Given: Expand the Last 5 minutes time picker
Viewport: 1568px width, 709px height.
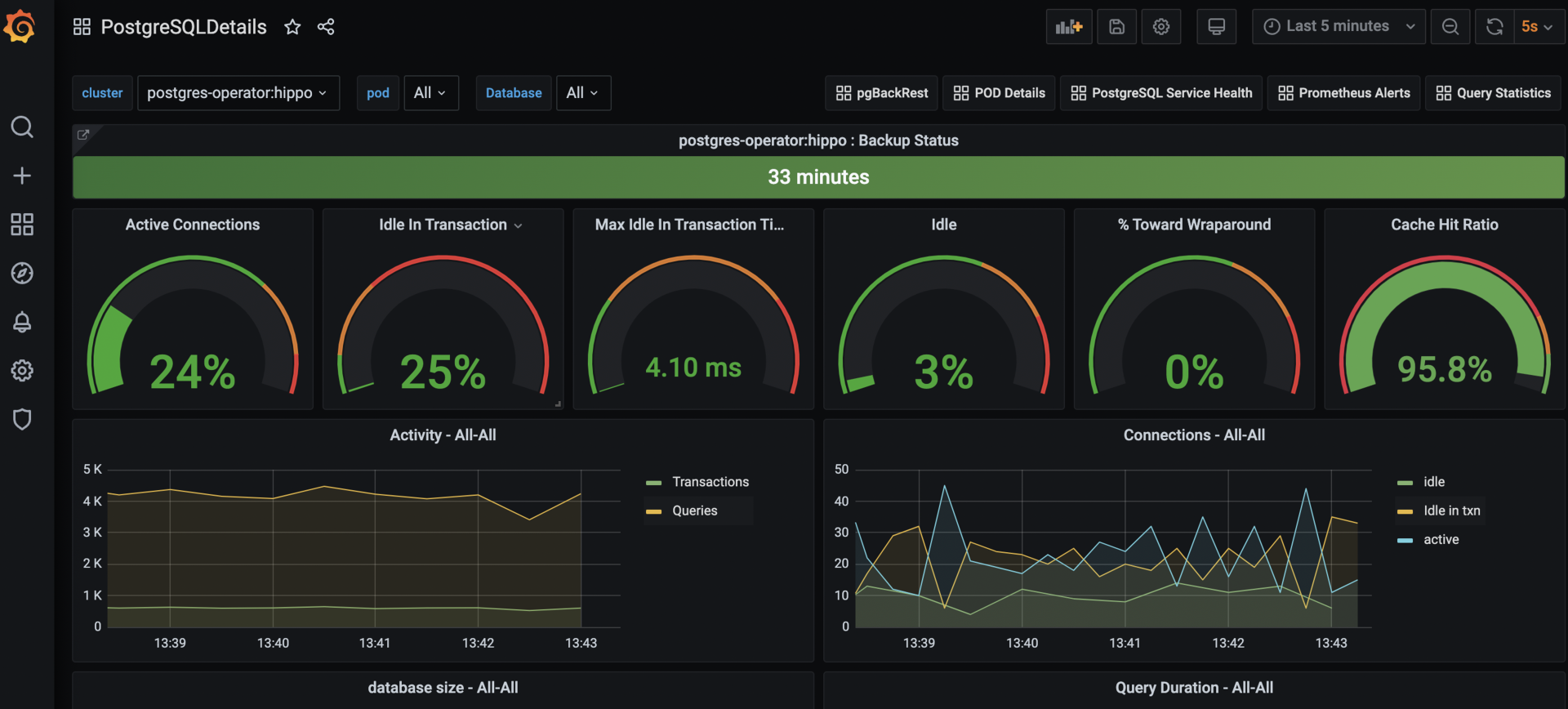Looking at the screenshot, I should (1339, 27).
